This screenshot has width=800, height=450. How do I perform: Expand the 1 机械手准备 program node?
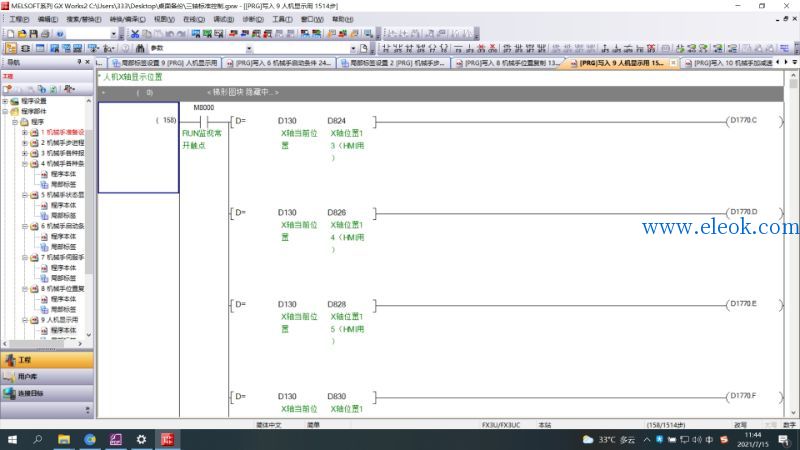pos(24,132)
